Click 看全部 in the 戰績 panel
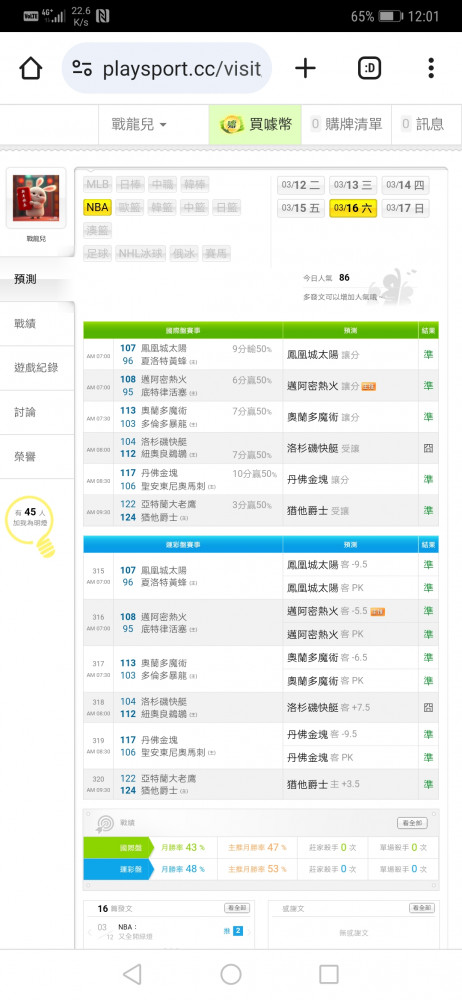462x1000 pixels. 412,823
